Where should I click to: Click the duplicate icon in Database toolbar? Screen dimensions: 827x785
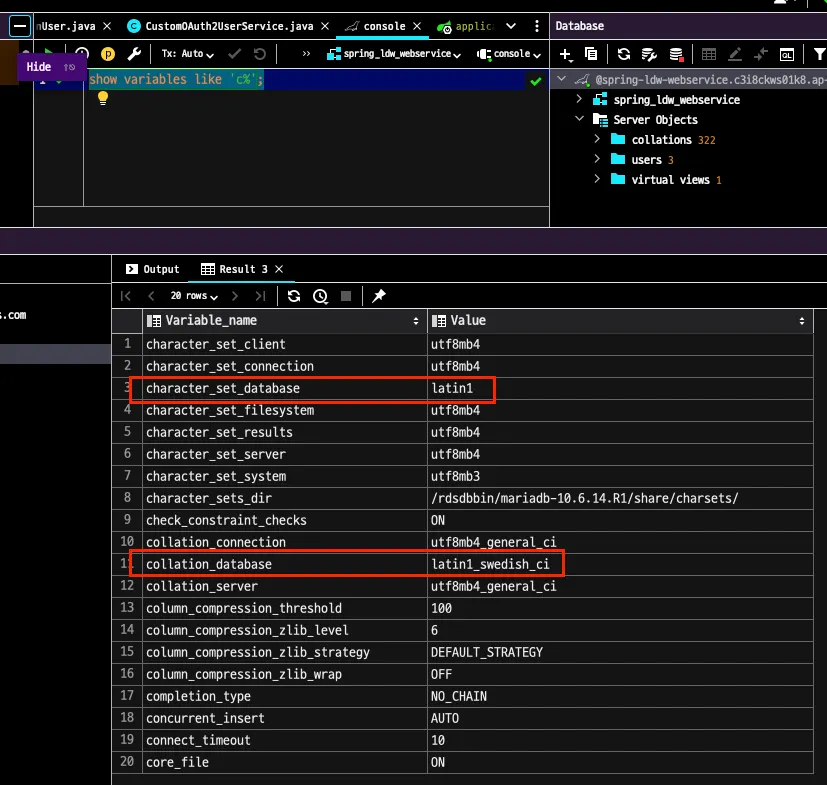pyautogui.click(x=591, y=54)
